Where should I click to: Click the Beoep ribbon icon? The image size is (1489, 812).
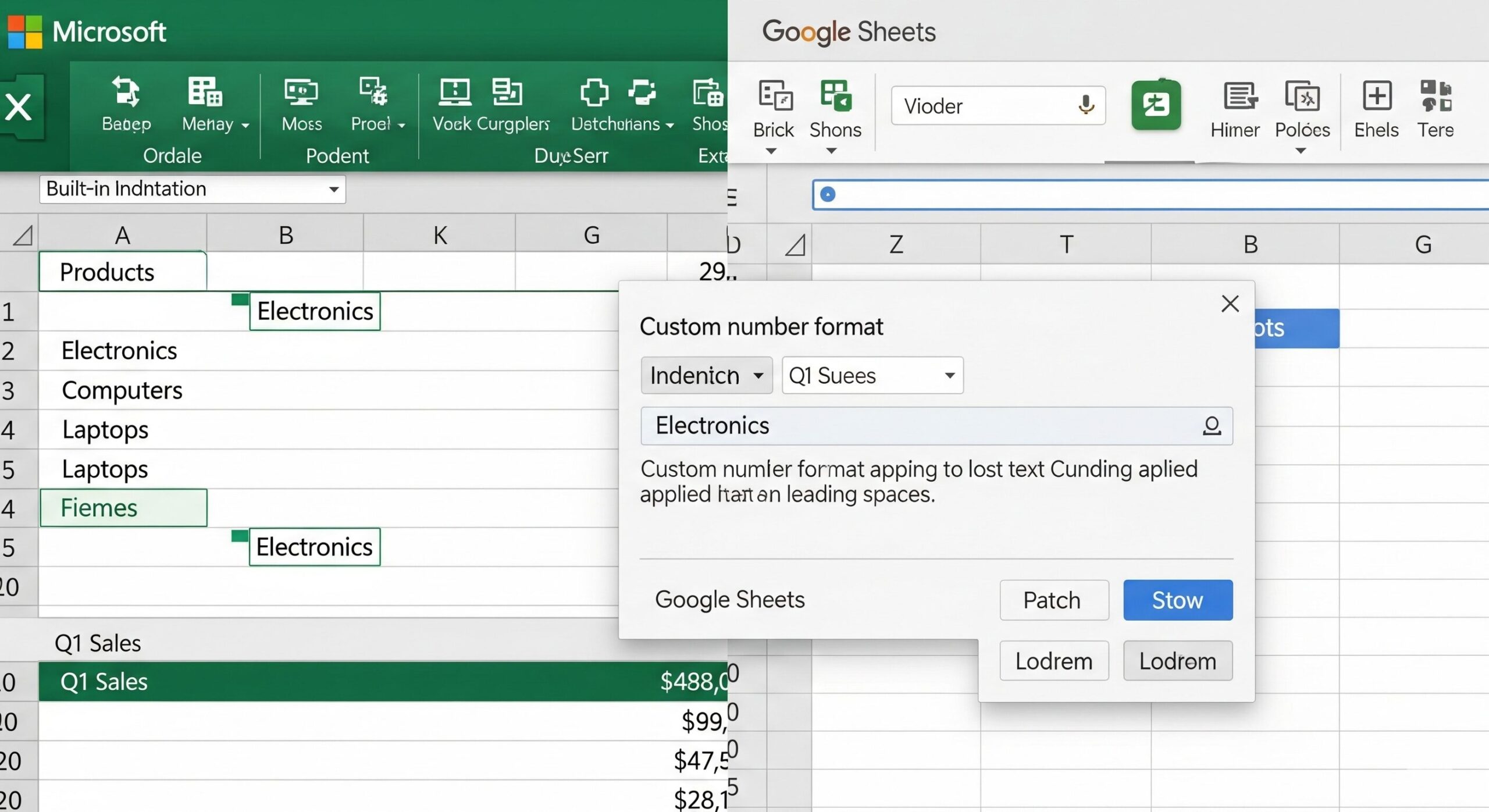[126, 92]
